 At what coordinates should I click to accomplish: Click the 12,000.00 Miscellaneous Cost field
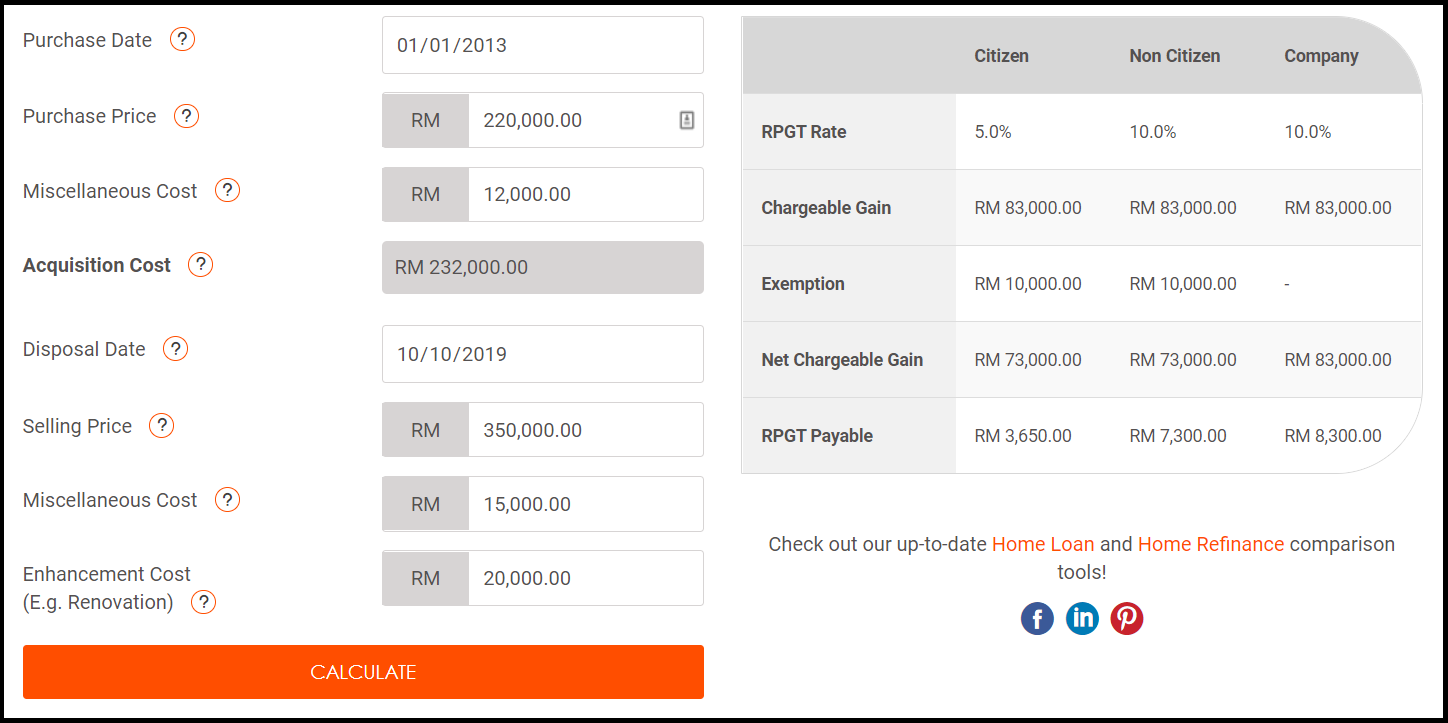point(584,194)
